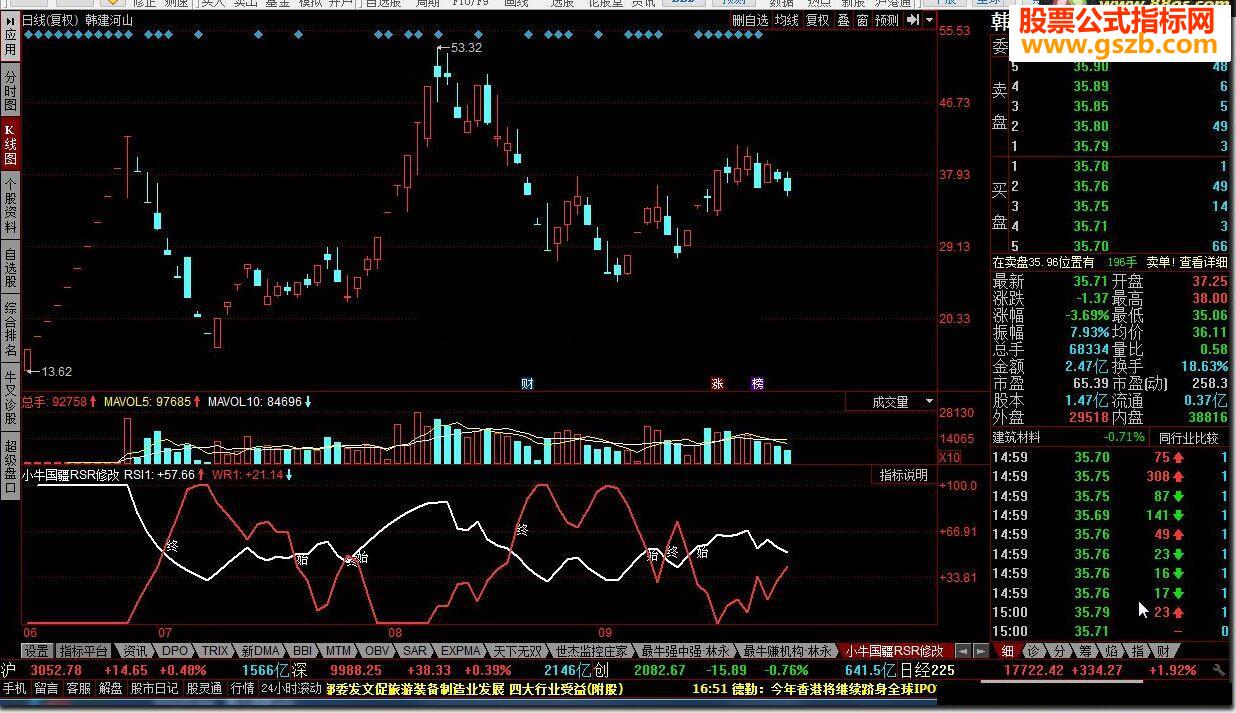This screenshot has width=1236, height=713.
Task: Select the 天下无双 indicator tab
Action: pyautogui.click(x=520, y=650)
